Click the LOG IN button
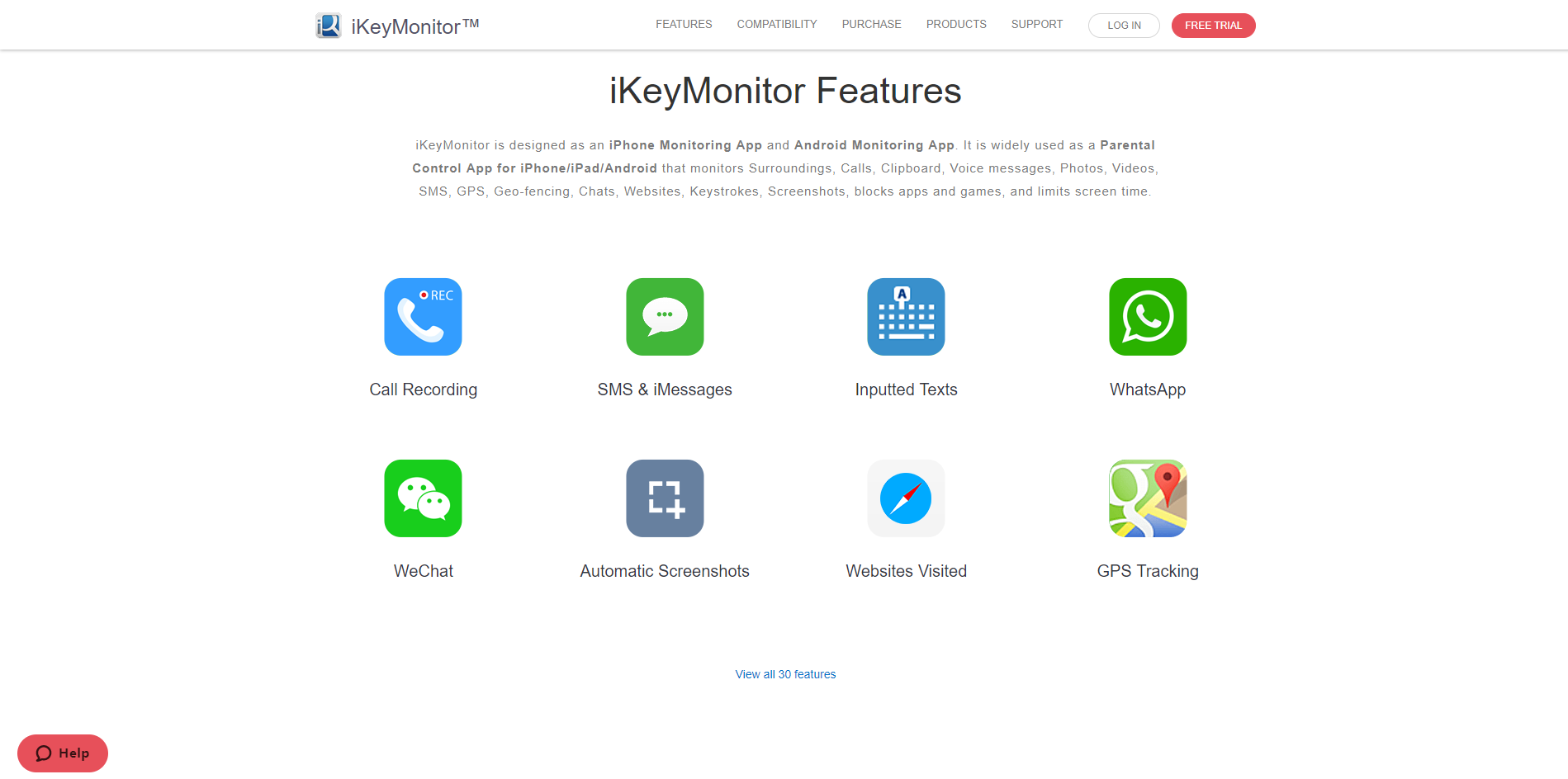 pyautogui.click(x=1124, y=26)
